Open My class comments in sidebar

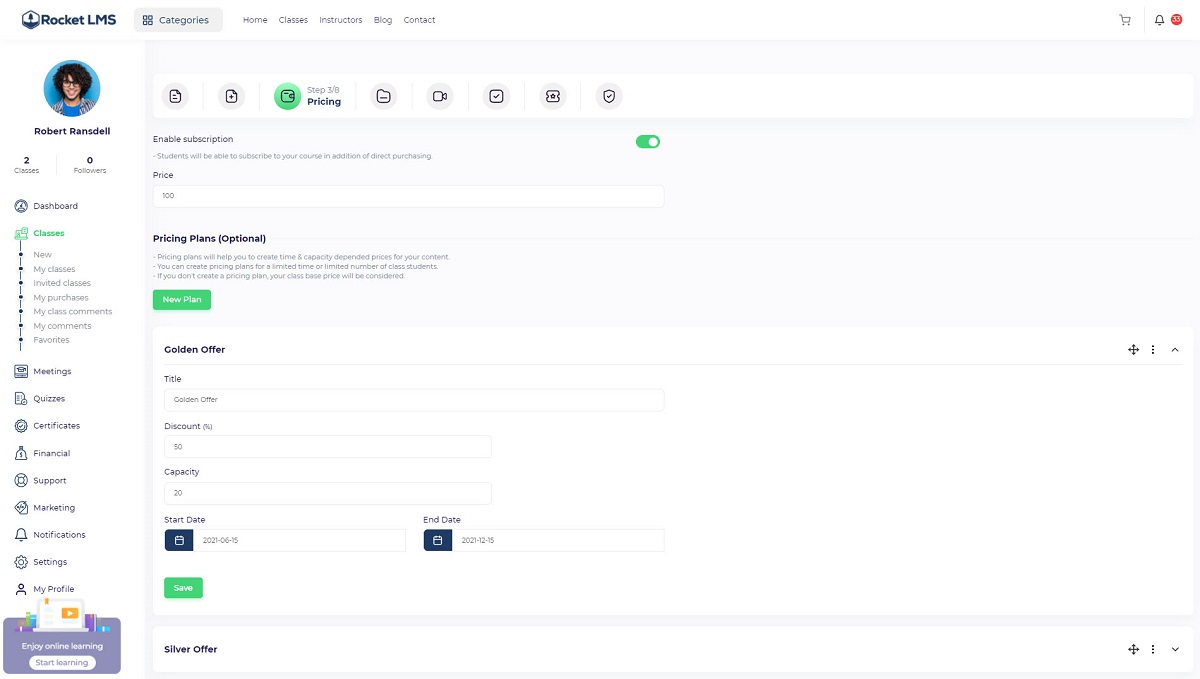click(72, 312)
